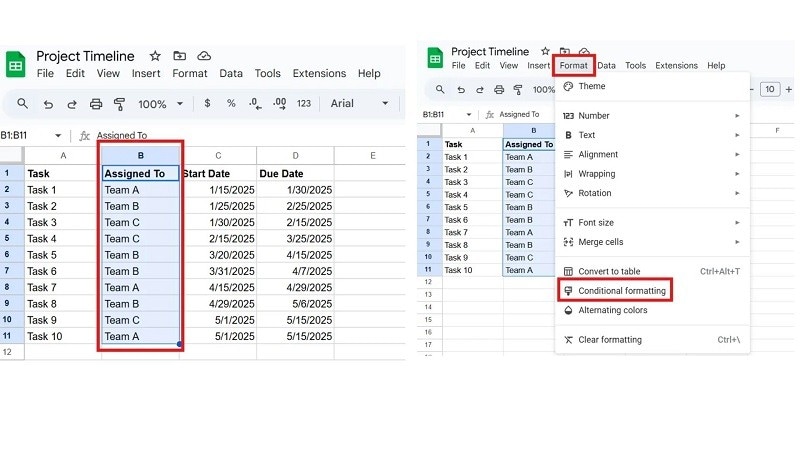This screenshot has width=800, height=450.
Task: Click Undo in the left screenshot toolbar
Action: 48,104
